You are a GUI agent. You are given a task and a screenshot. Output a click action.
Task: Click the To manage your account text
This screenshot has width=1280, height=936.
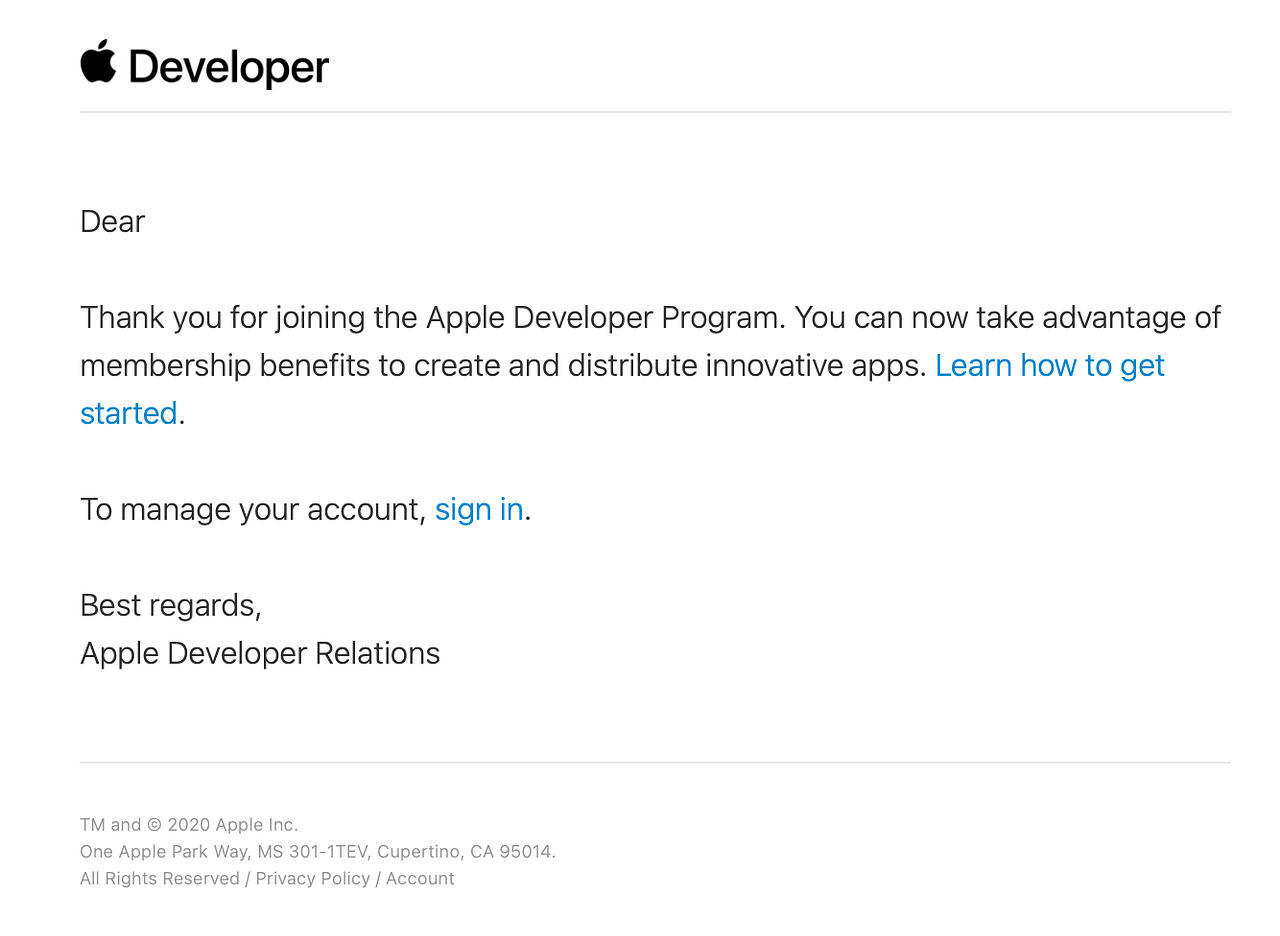tap(250, 509)
